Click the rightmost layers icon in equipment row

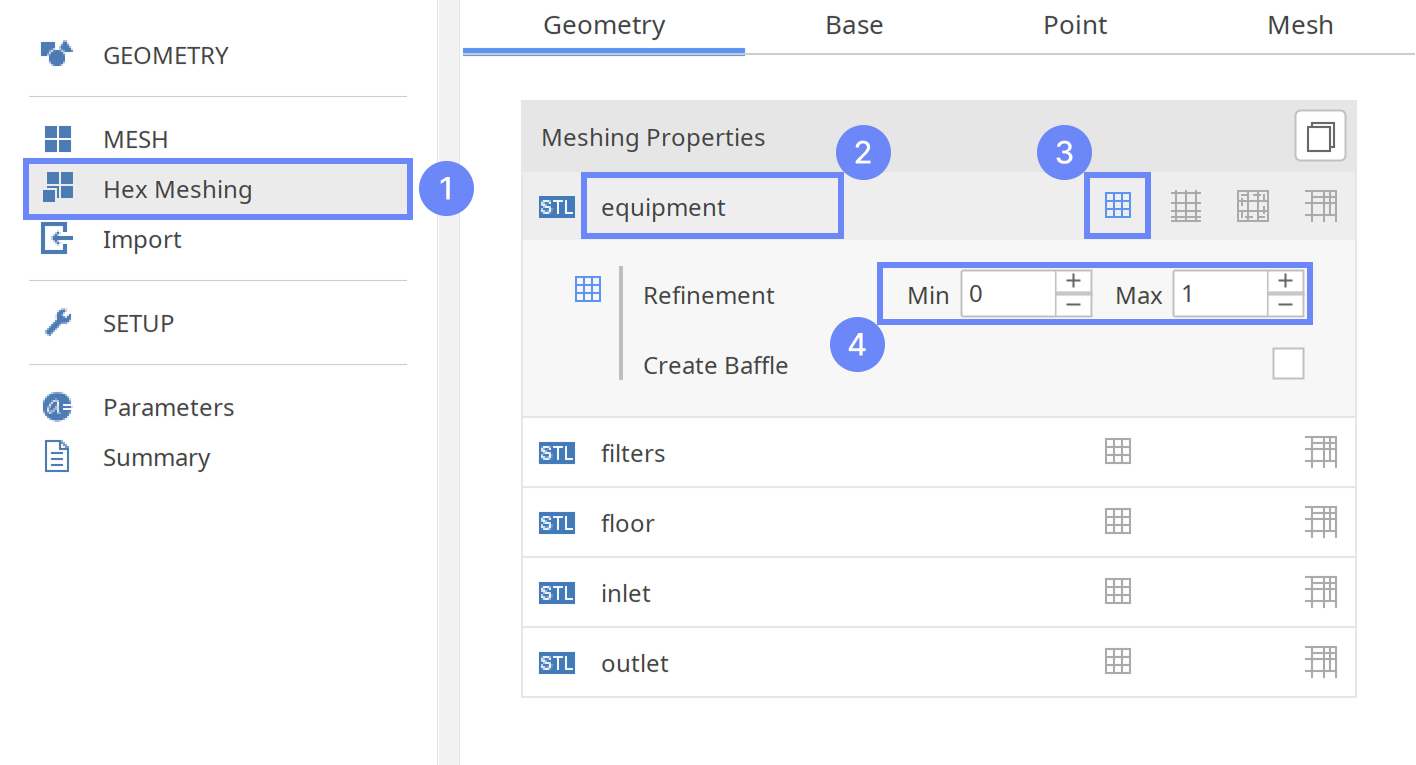tap(1321, 206)
